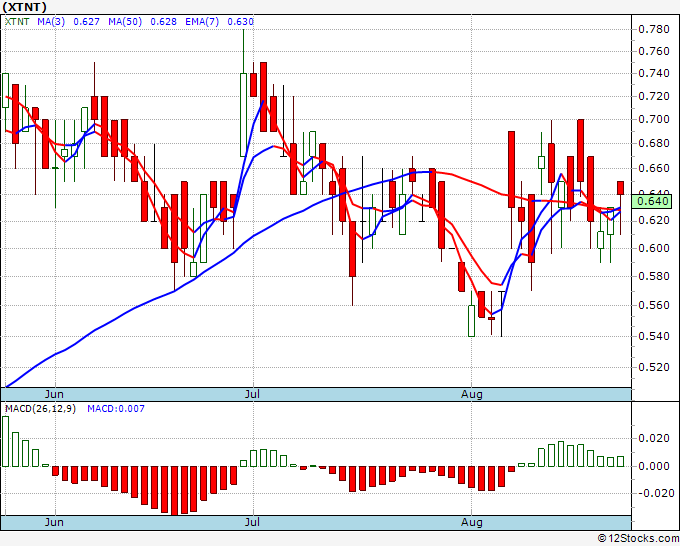This screenshot has height=546, width=680.
Task: Click Jul on the price chart axis
Action: [x=252, y=394]
